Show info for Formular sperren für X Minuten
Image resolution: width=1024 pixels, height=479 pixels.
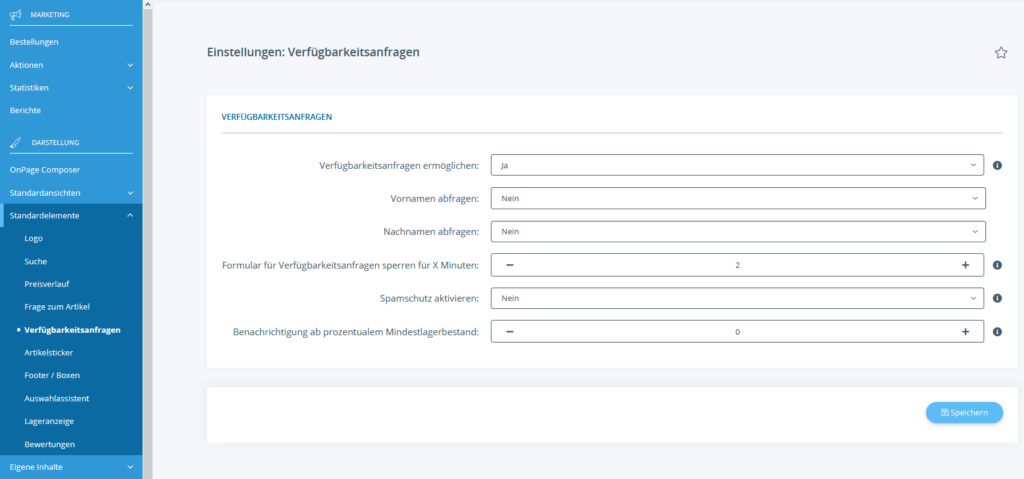pos(997,265)
